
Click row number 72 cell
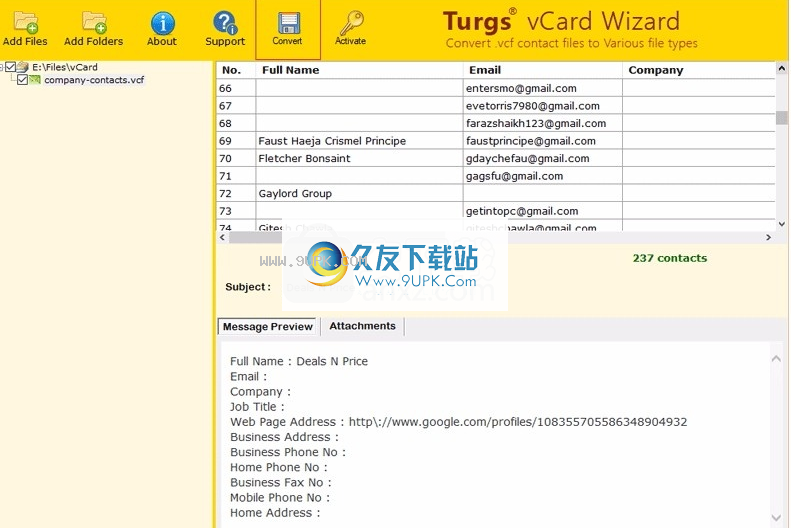tap(236, 194)
